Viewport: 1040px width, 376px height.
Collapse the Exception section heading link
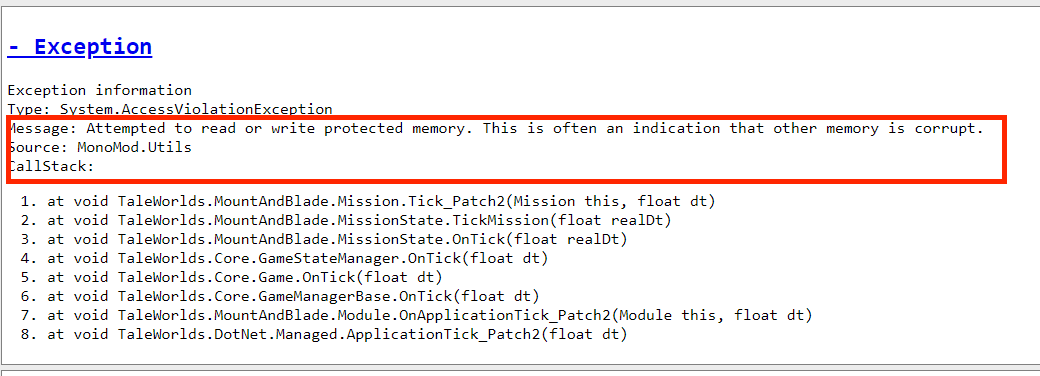(80, 47)
